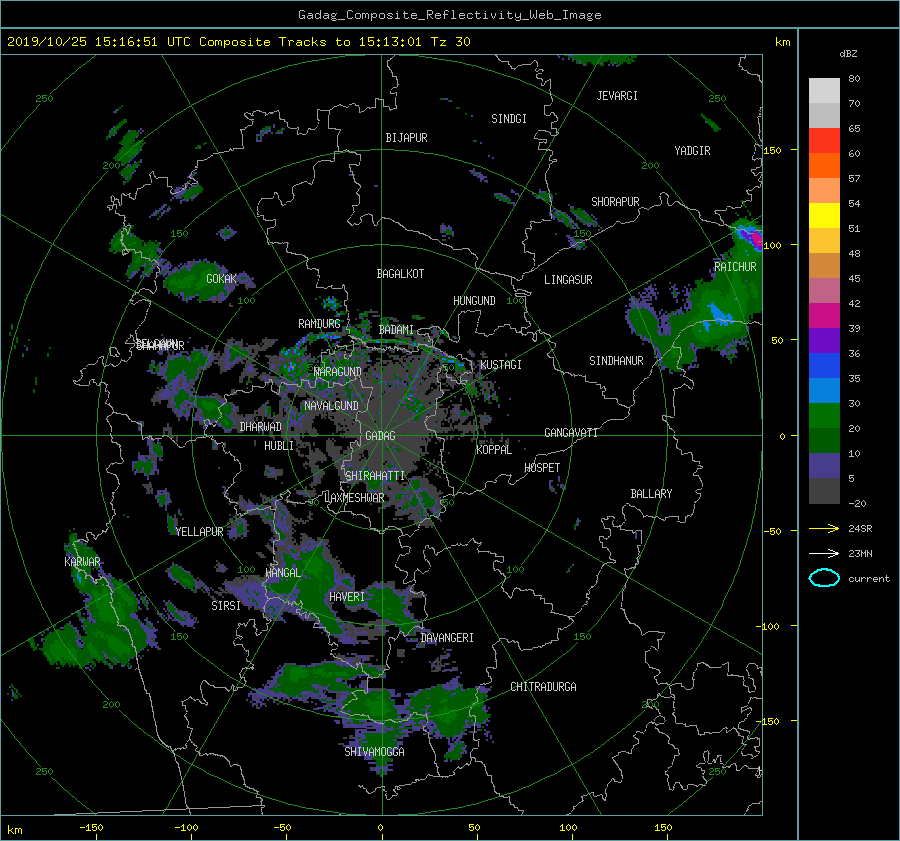Click the yellow 24SR arrow legend icon
The height and width of the screenshot is (841, 900).
[824, 528]
